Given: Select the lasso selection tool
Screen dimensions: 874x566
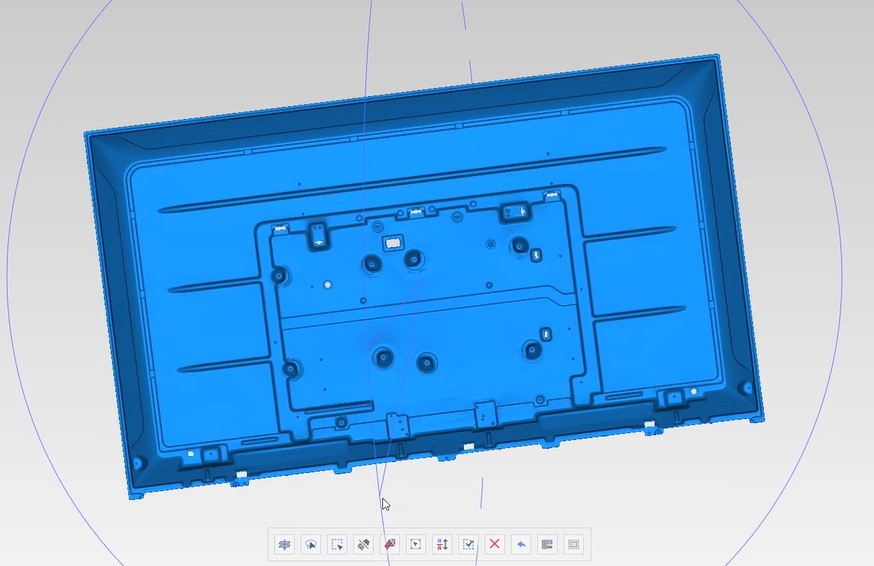Looking at the screenshot, I should coord(310,544).
